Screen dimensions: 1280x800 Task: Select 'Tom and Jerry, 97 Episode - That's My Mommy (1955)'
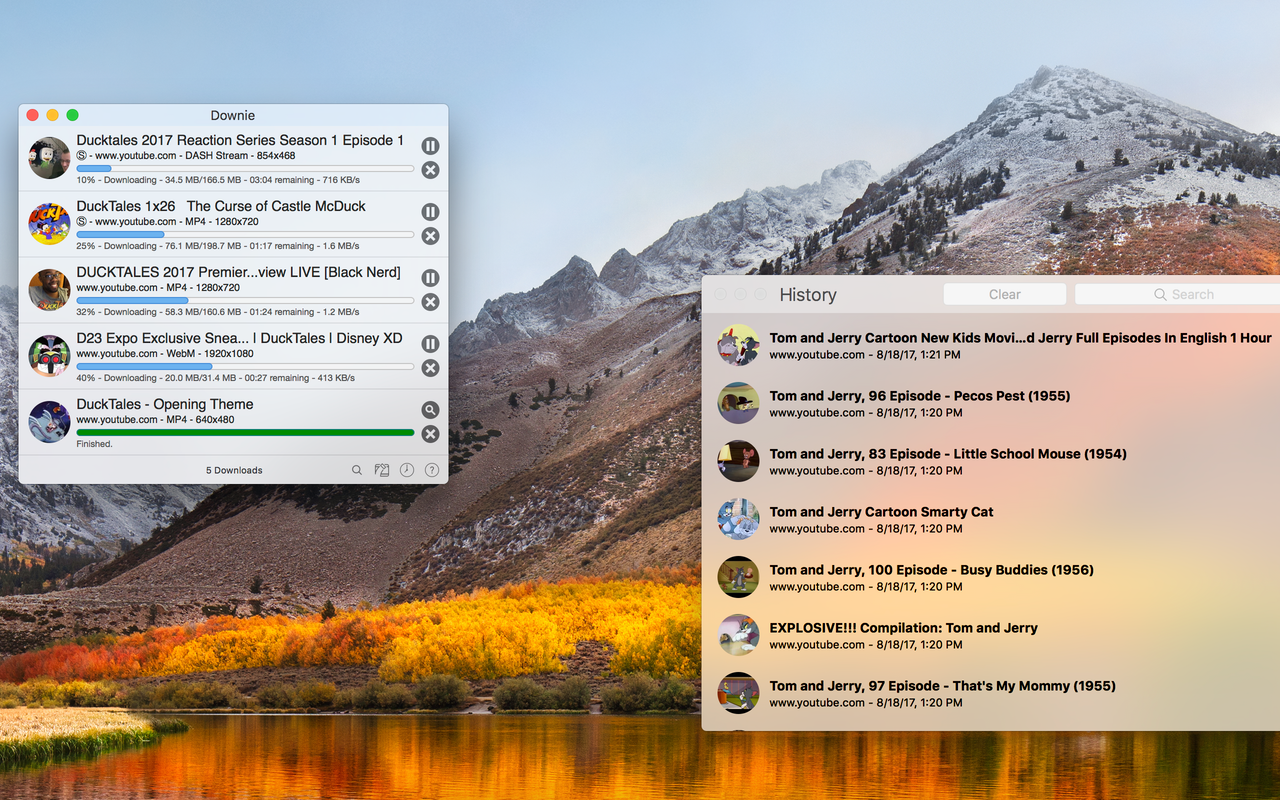coord(942,686)
